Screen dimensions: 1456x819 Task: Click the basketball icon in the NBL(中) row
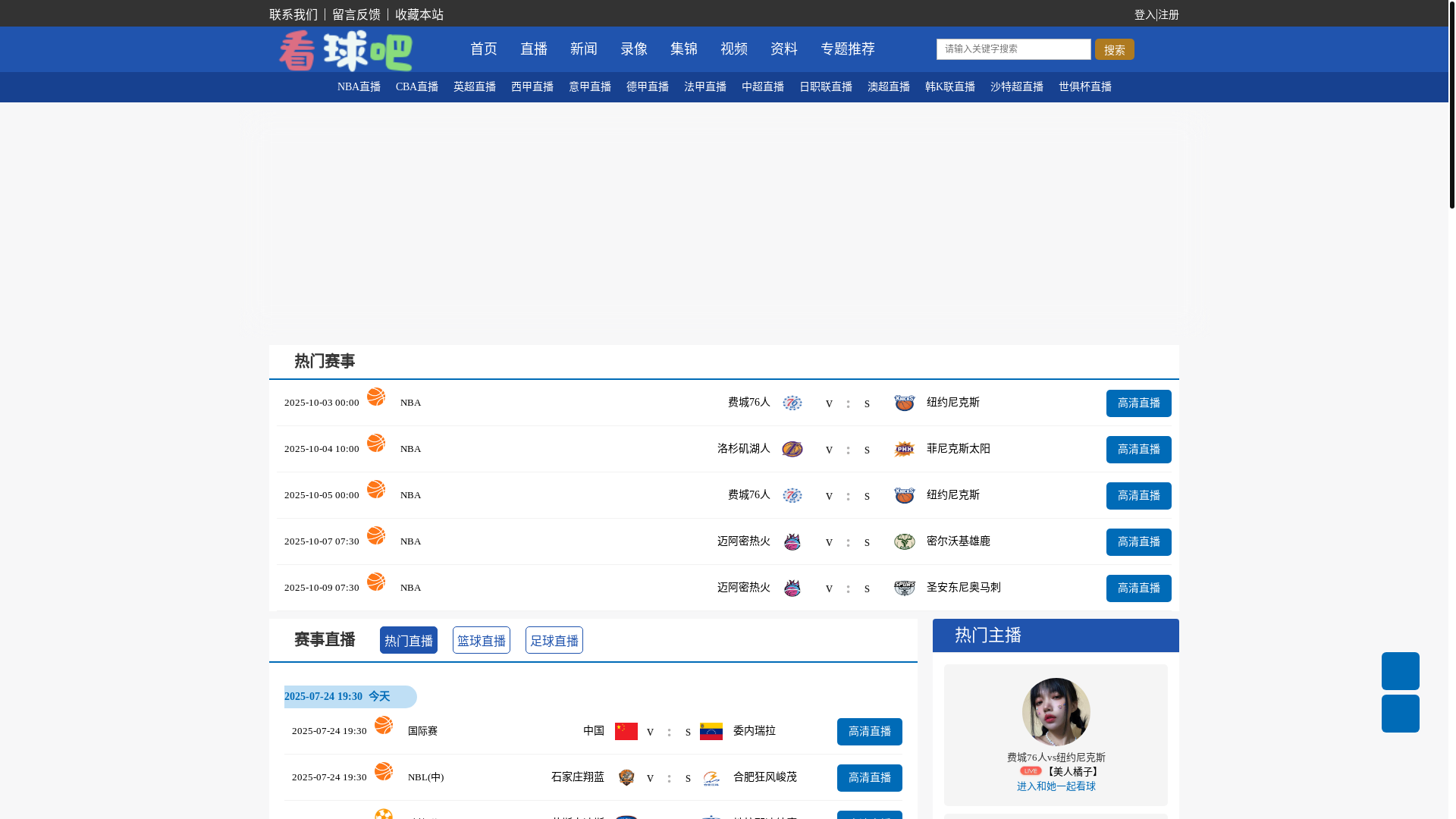[x=384, y=771]
